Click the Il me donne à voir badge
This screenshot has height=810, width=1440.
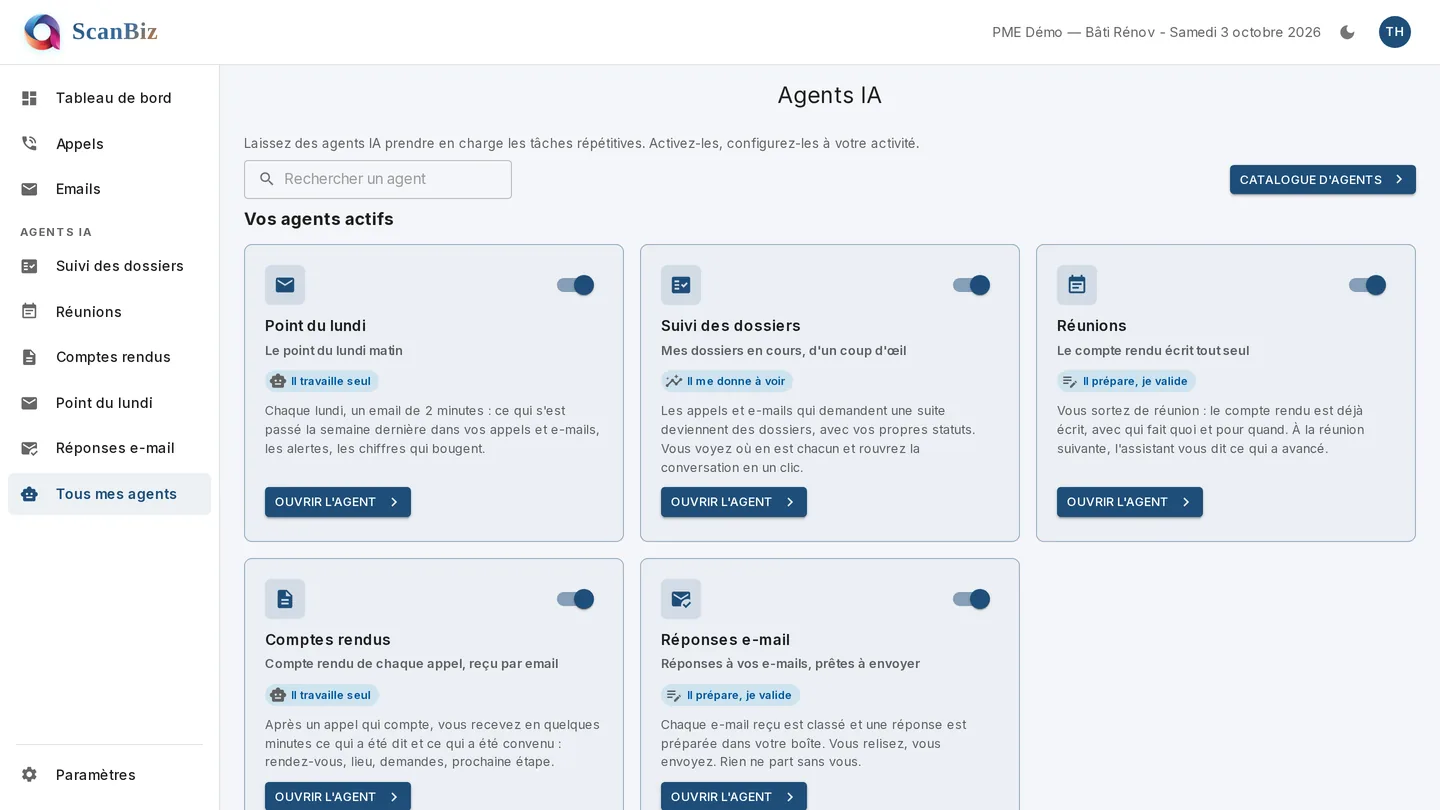pos(727,381)
